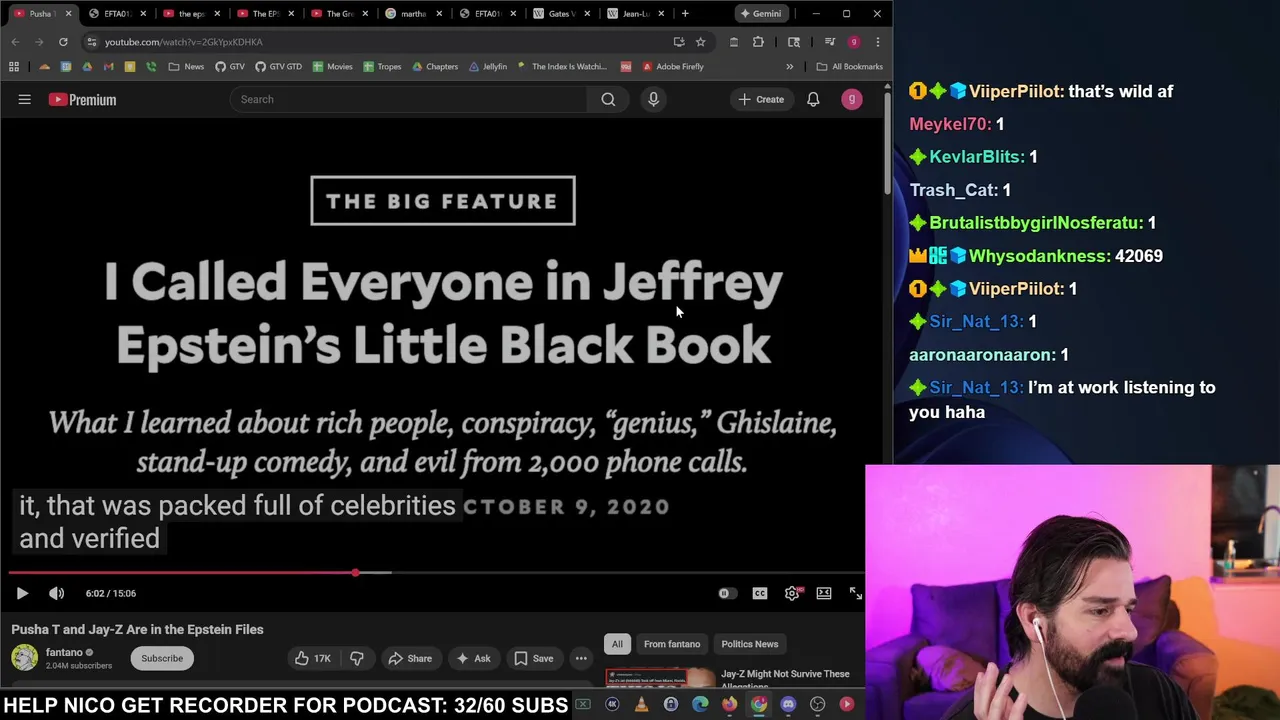This screenshot has height=720, width=1280.
Task: Open the Create dropdown
Action: tap(761, 99)
